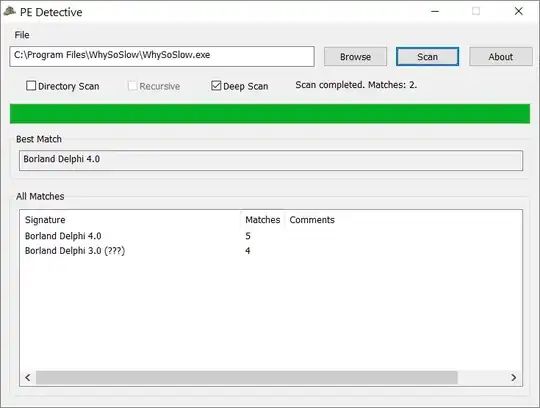Click the left arrow of horizontal scrollbar
This screenshot has width=540, height=408.
pos(28,377)
